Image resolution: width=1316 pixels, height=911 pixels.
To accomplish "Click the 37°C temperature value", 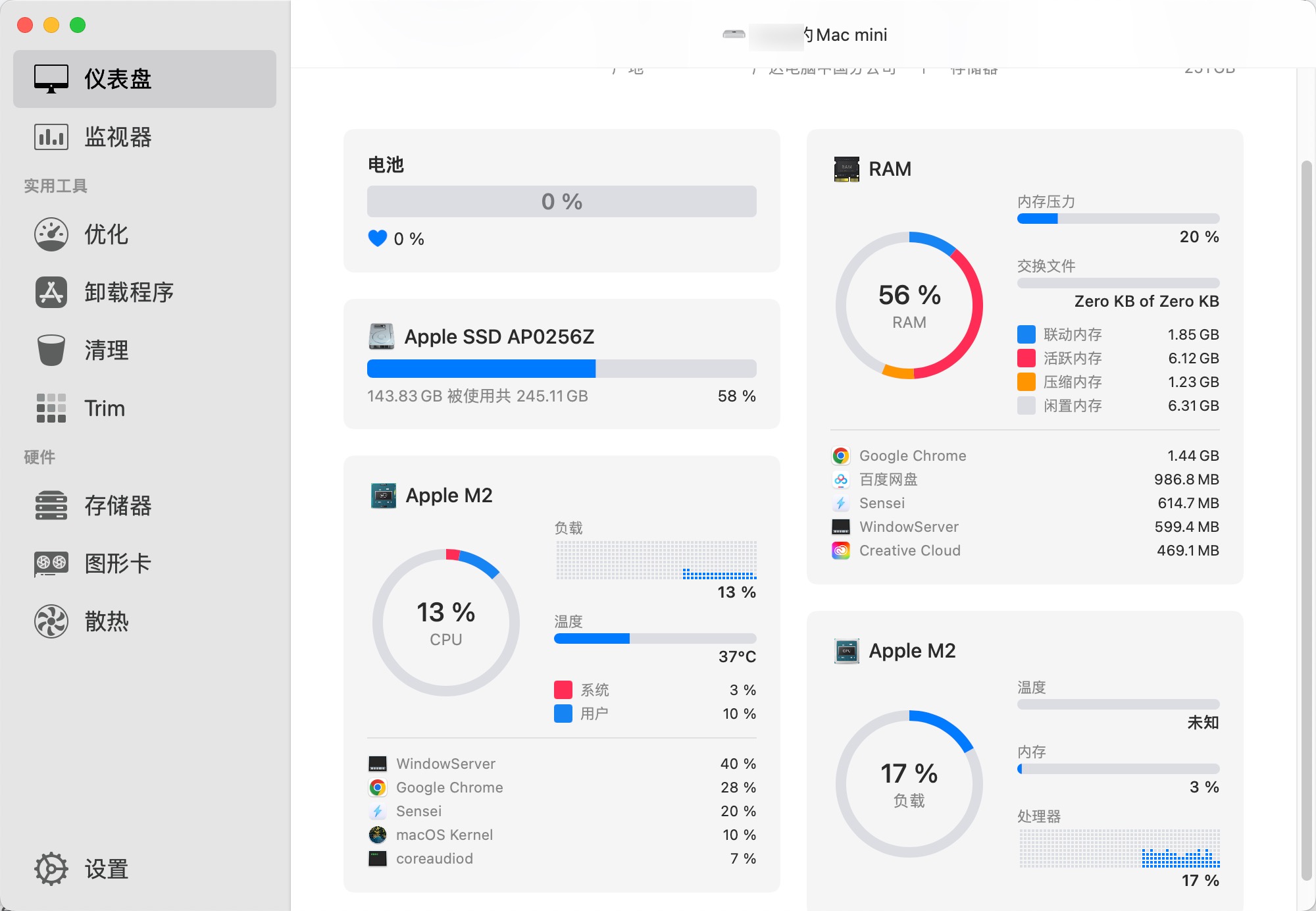I will [738, 657].
